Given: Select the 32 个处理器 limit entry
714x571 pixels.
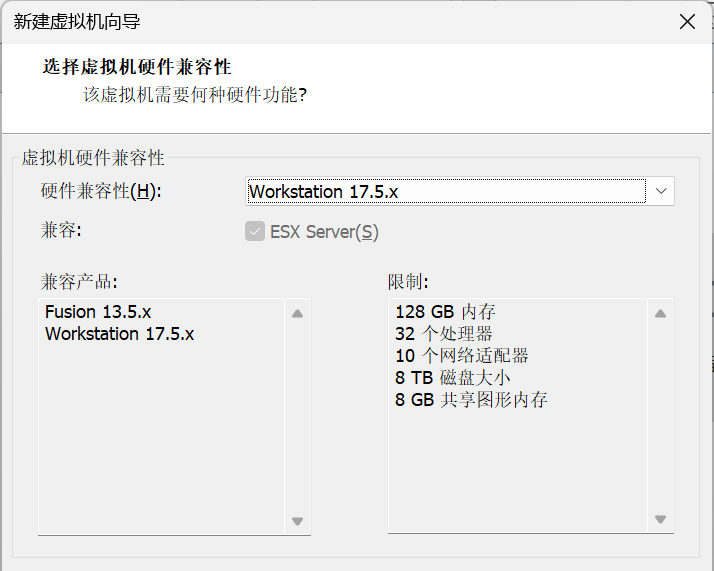Looking at the screenshot, I should (444, 334).
